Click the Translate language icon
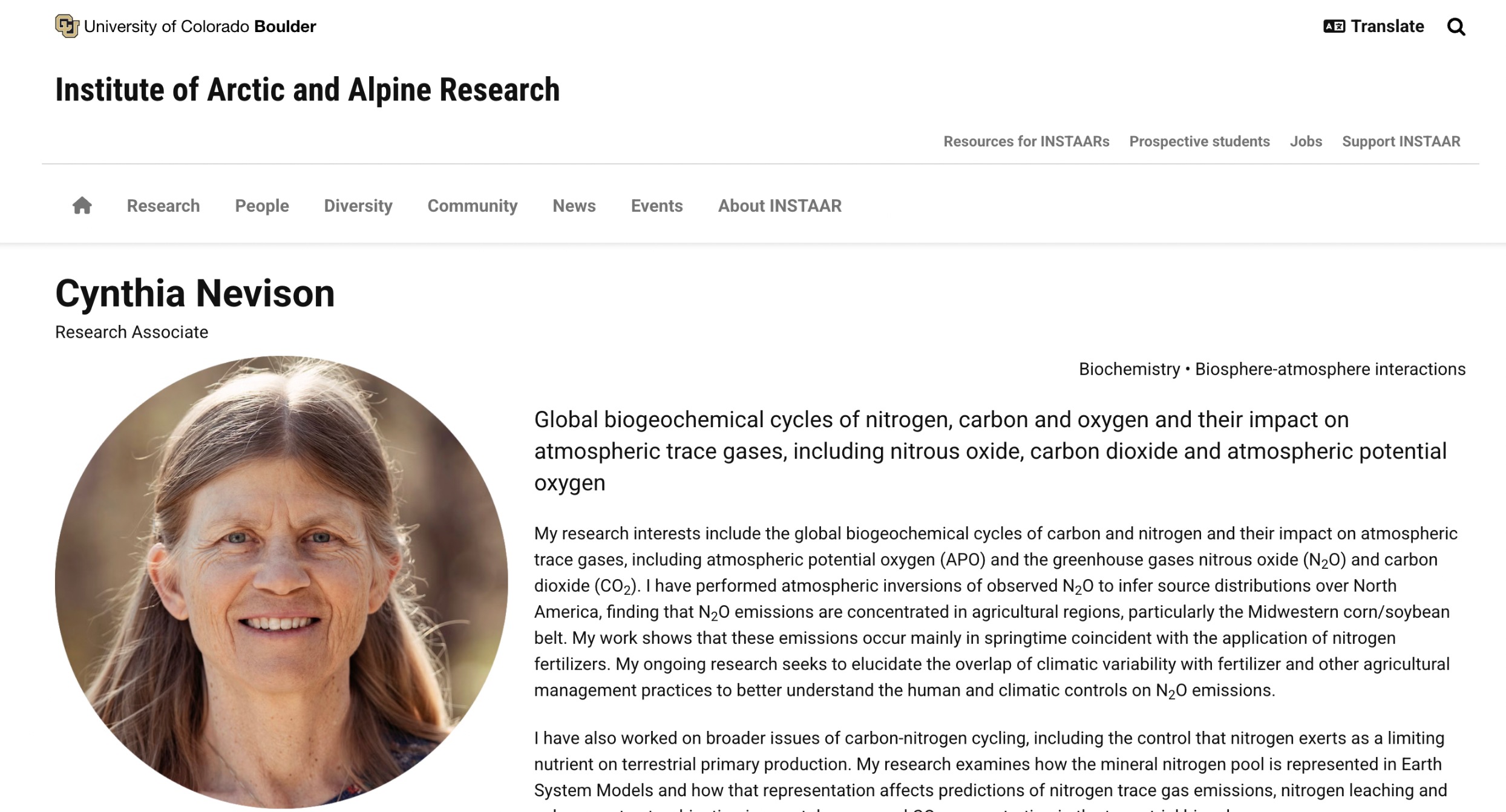Viewport: 1506px width, 812px height. click(x=1334, y=26)
